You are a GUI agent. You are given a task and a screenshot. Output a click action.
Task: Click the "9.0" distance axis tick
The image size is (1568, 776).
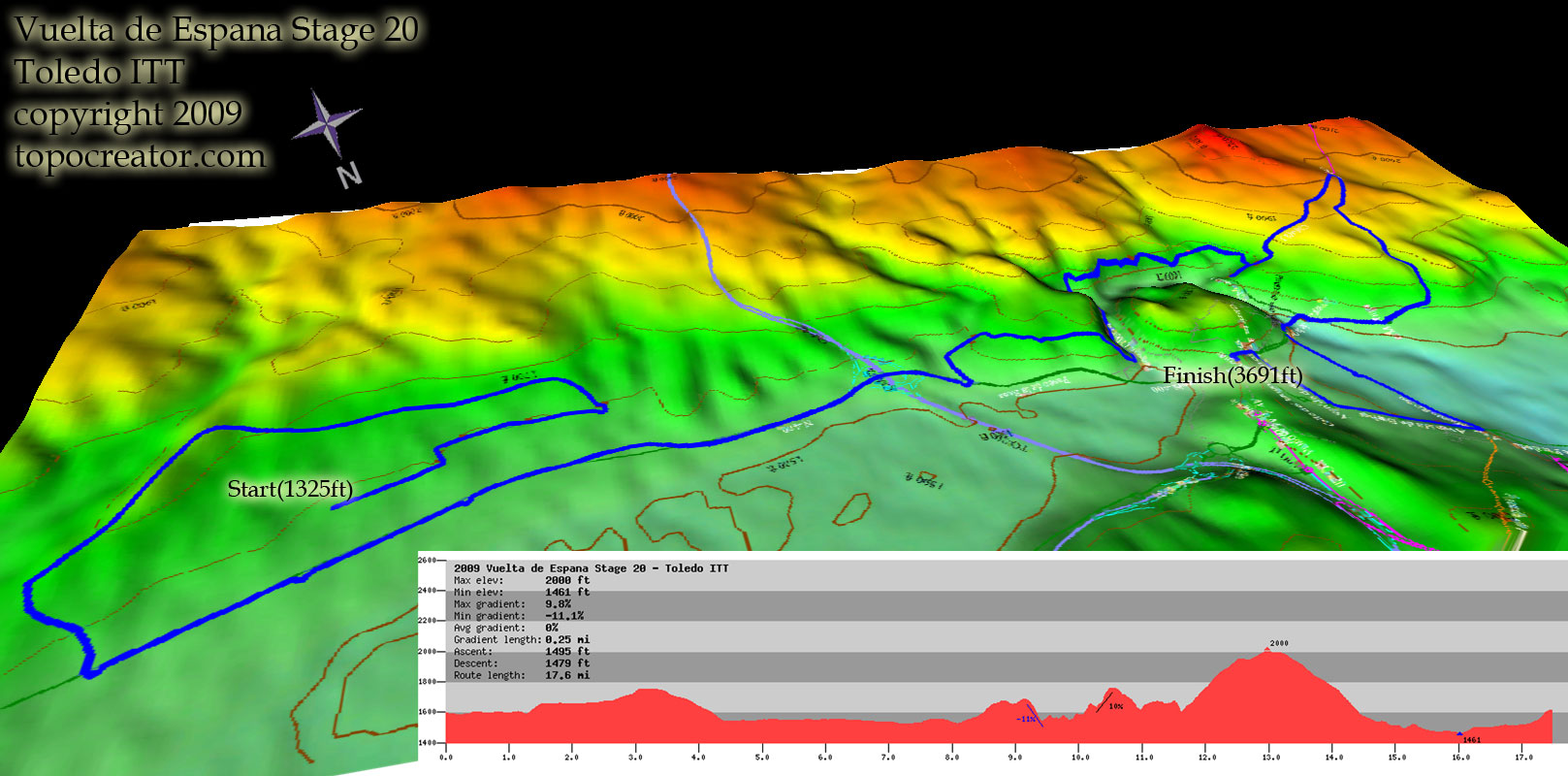(1015, 757)
